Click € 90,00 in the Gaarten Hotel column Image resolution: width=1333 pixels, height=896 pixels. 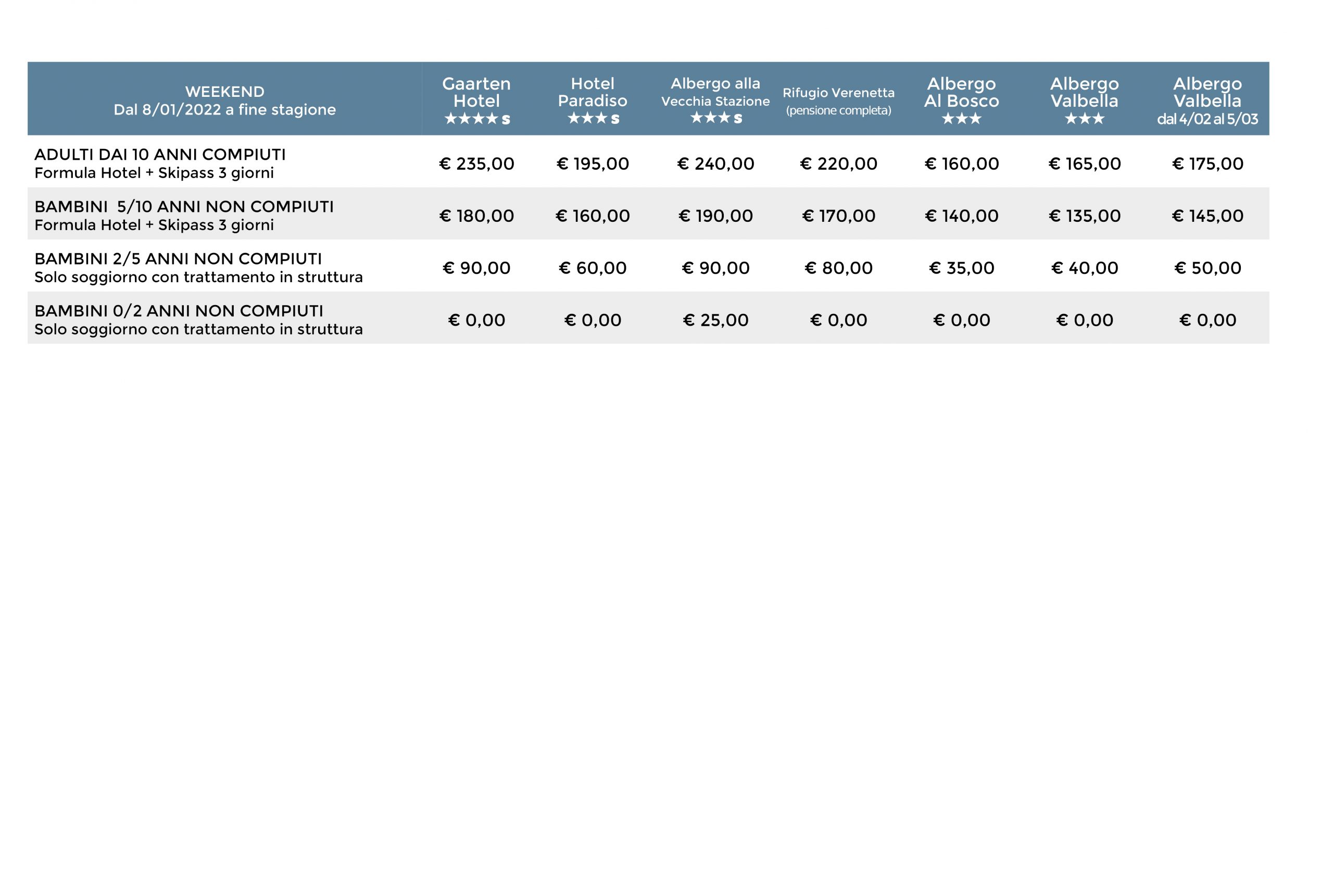point(476,268)
